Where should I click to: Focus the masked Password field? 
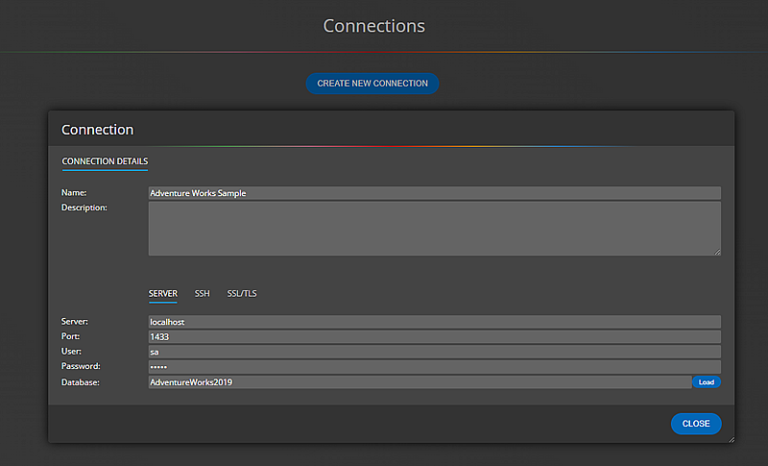pyautogui.click(x=434, y=367)
